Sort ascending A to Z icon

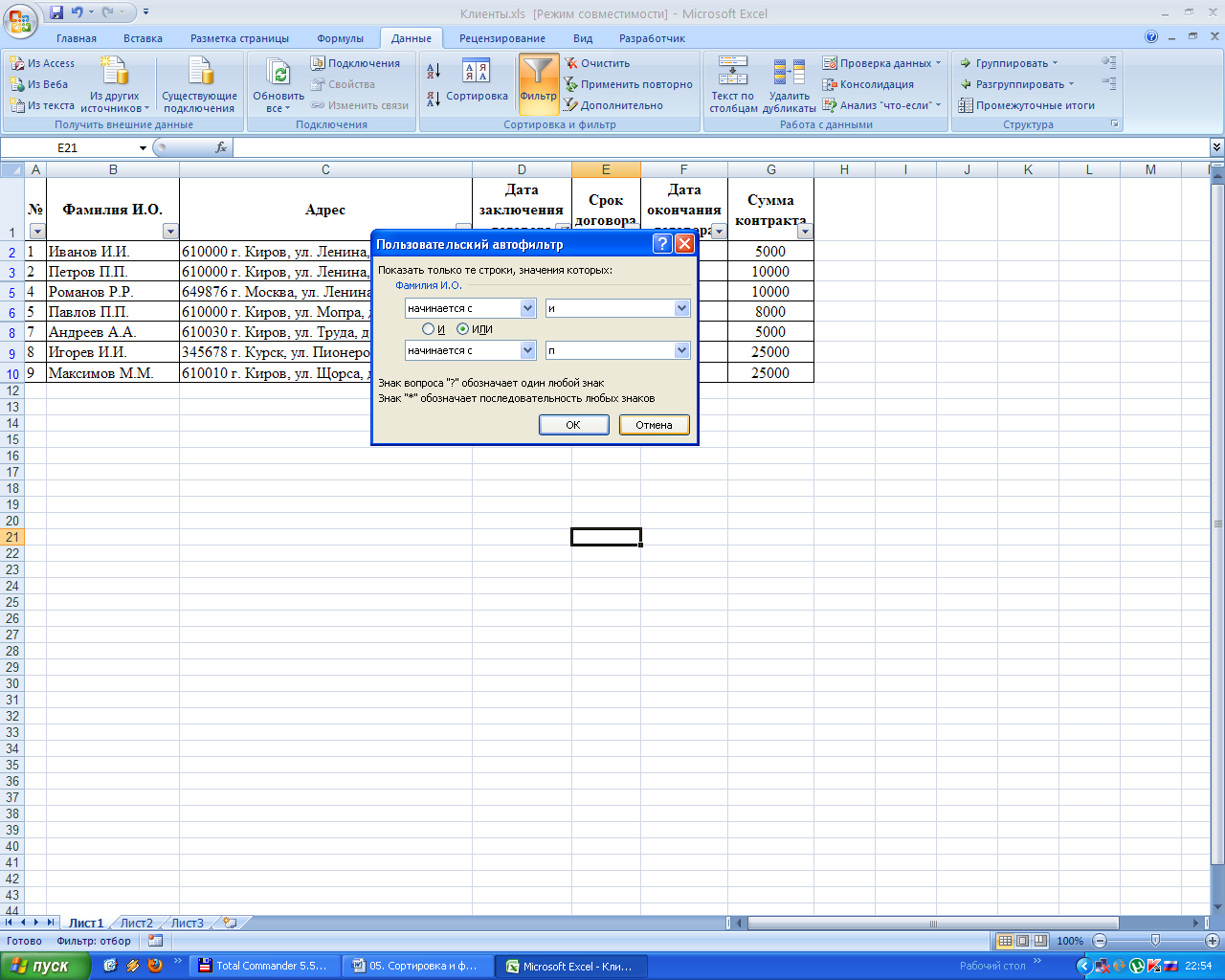434,71
